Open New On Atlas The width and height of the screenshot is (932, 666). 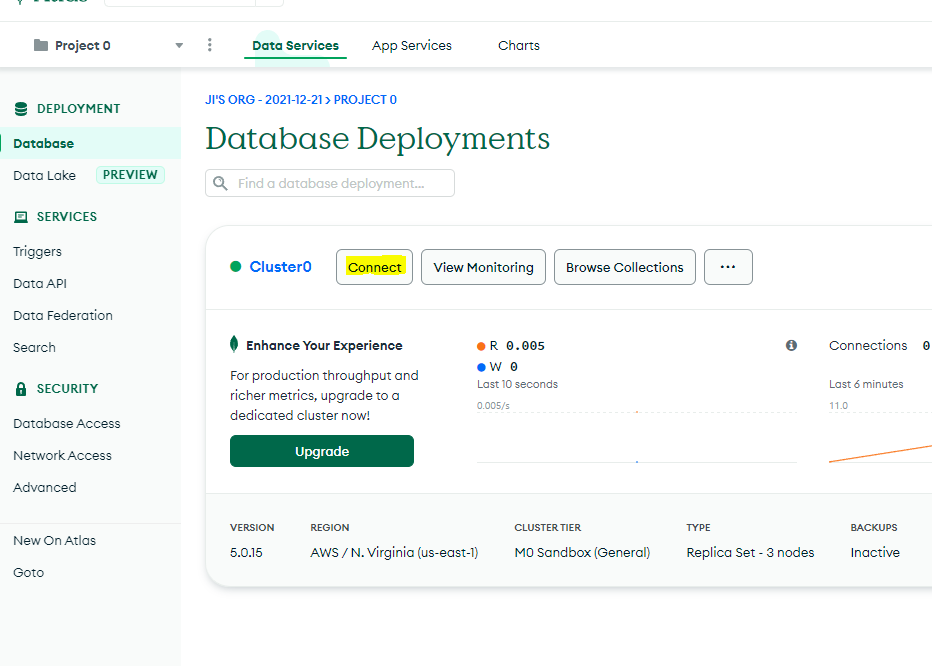[x=55, y=541]
